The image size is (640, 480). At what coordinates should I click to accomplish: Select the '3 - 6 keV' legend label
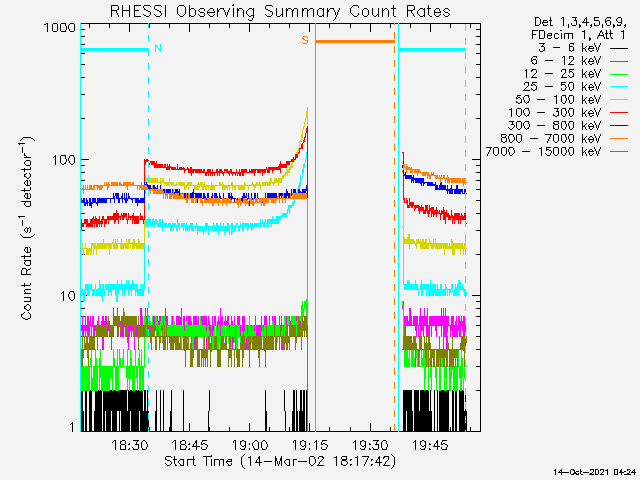pos(569,48)
